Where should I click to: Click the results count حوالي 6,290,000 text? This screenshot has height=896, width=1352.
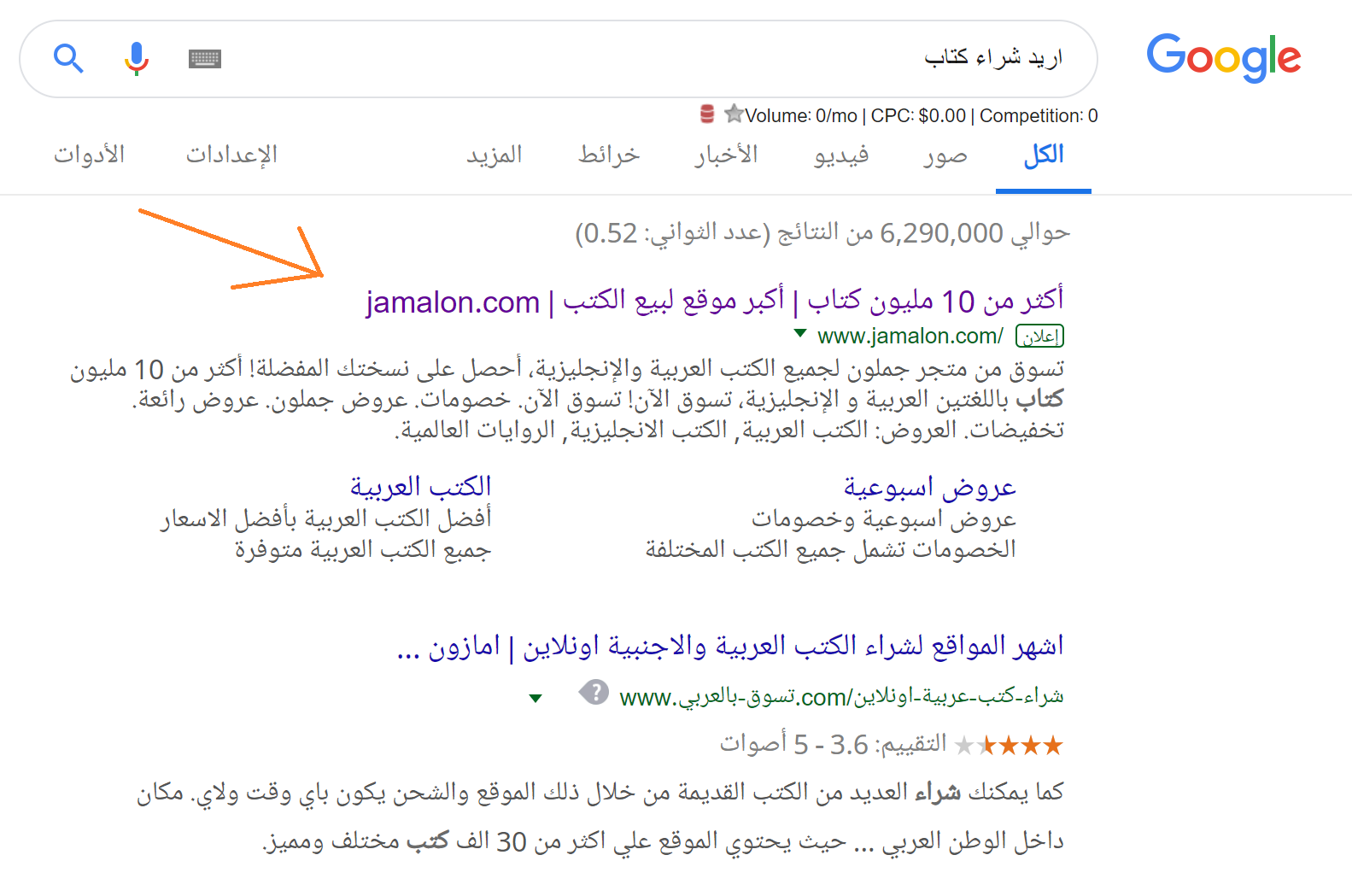[822, 233]
